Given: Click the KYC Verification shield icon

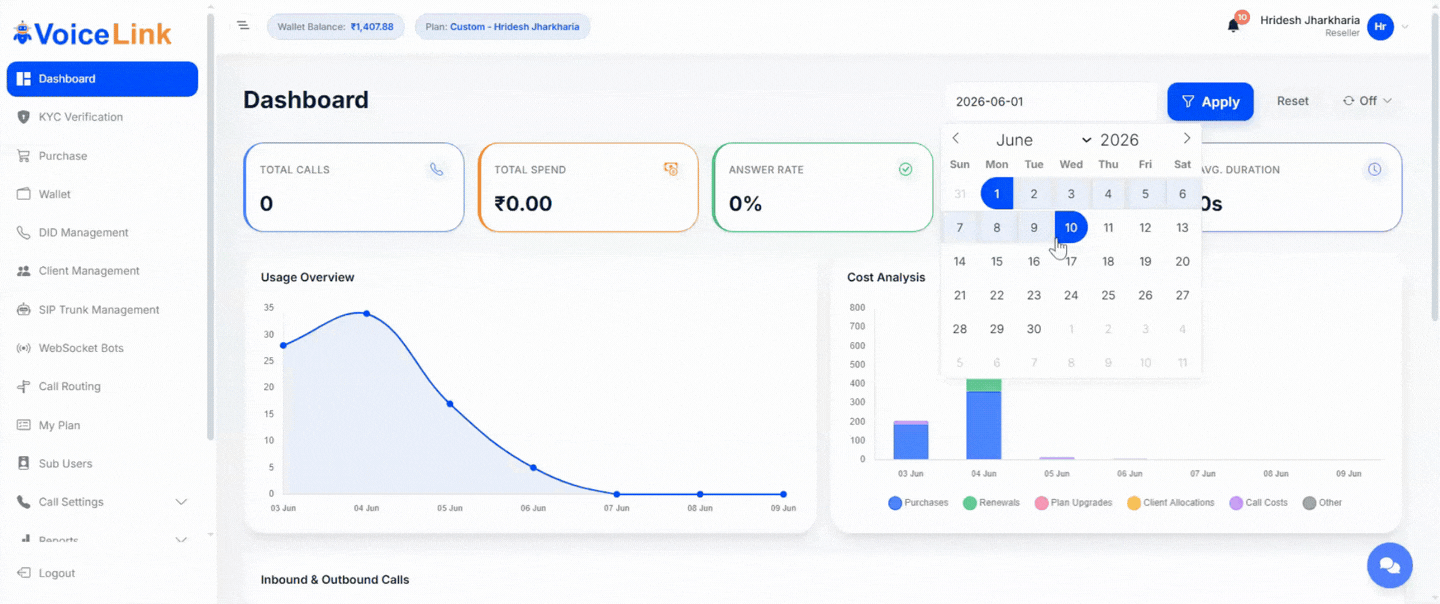Looking at the screenshot, I should pos(23,117).
